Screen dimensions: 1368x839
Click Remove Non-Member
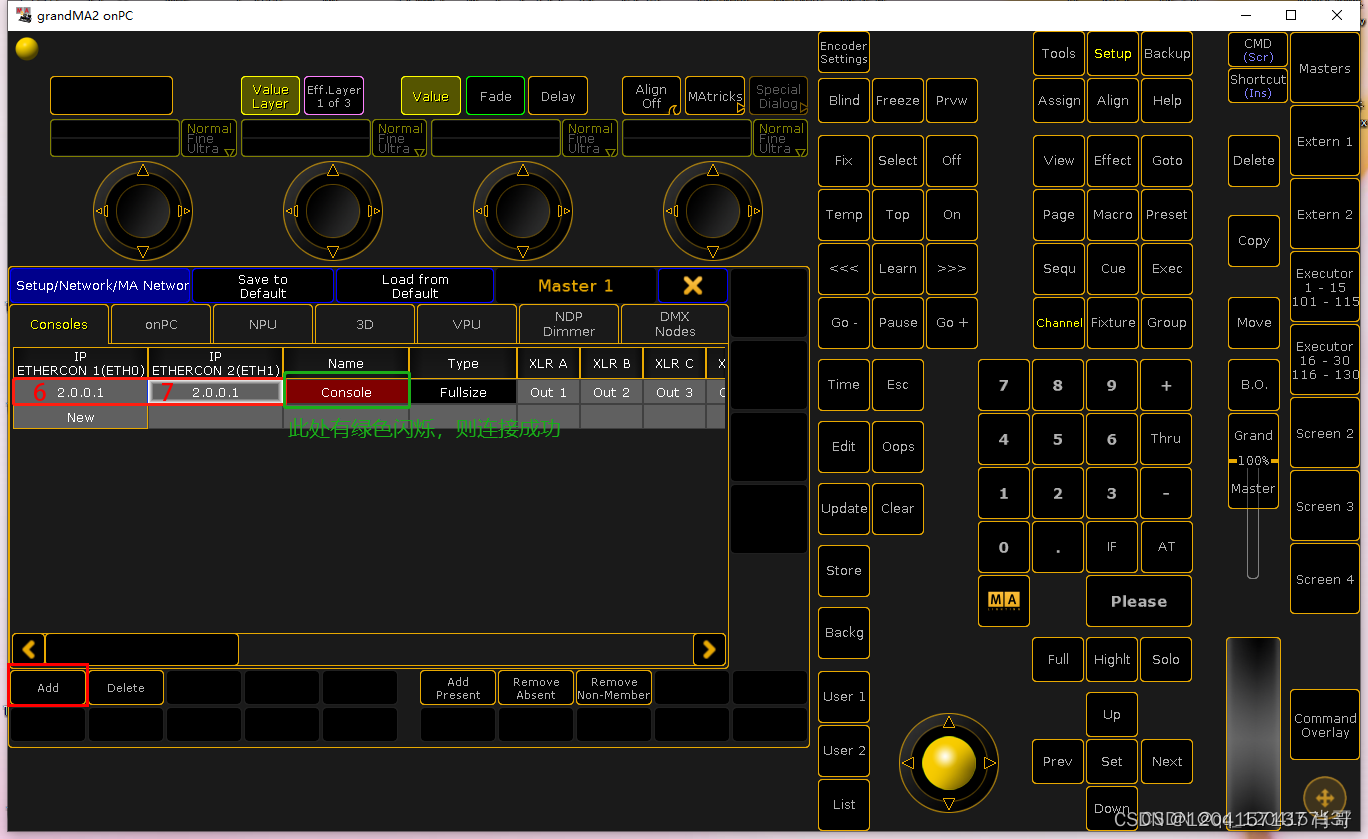pos(614,688)
